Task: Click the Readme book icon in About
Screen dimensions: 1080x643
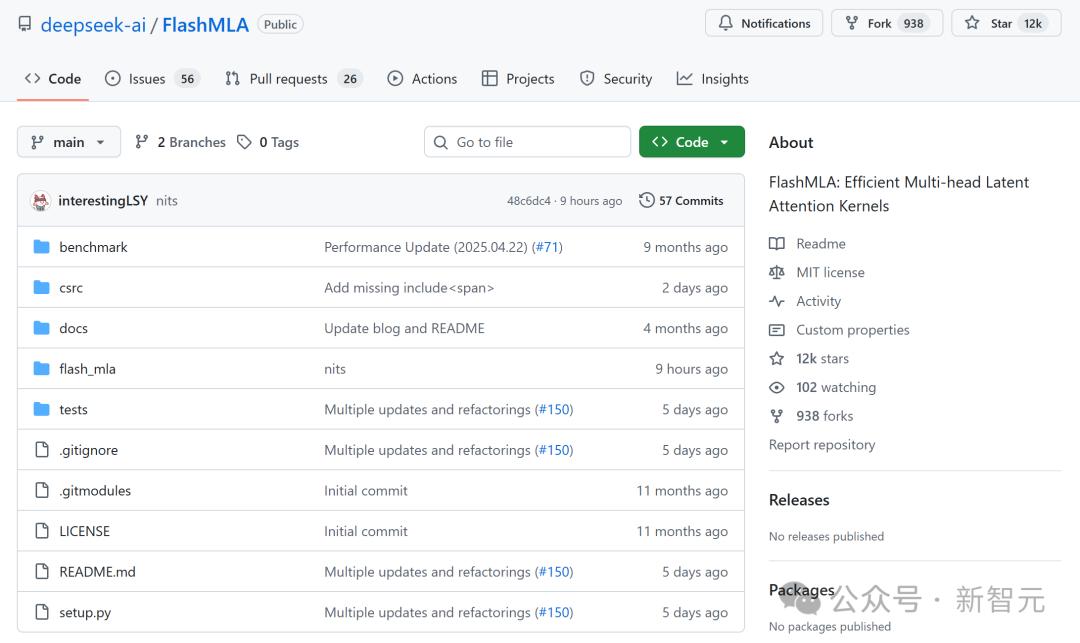Action: [777, 243]
